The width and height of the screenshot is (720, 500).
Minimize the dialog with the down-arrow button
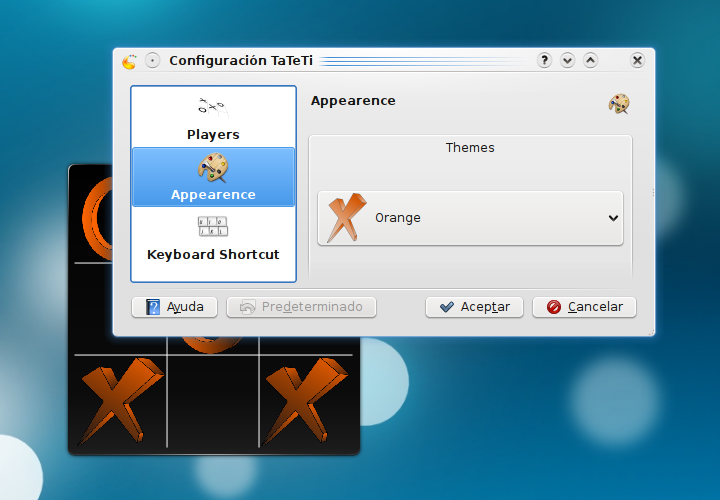click(x=568, y=60)
